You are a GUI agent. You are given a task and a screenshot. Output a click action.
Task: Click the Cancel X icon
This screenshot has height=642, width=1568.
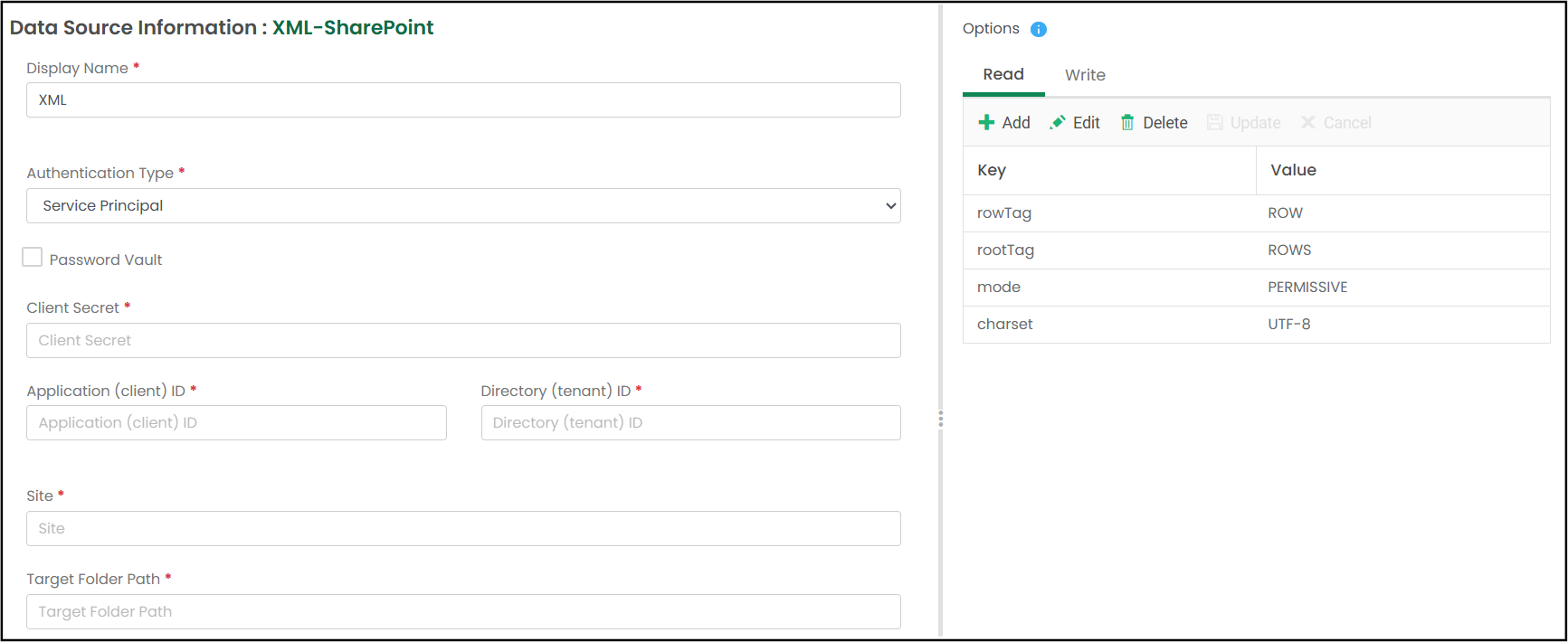click(x=1308, y=122)
